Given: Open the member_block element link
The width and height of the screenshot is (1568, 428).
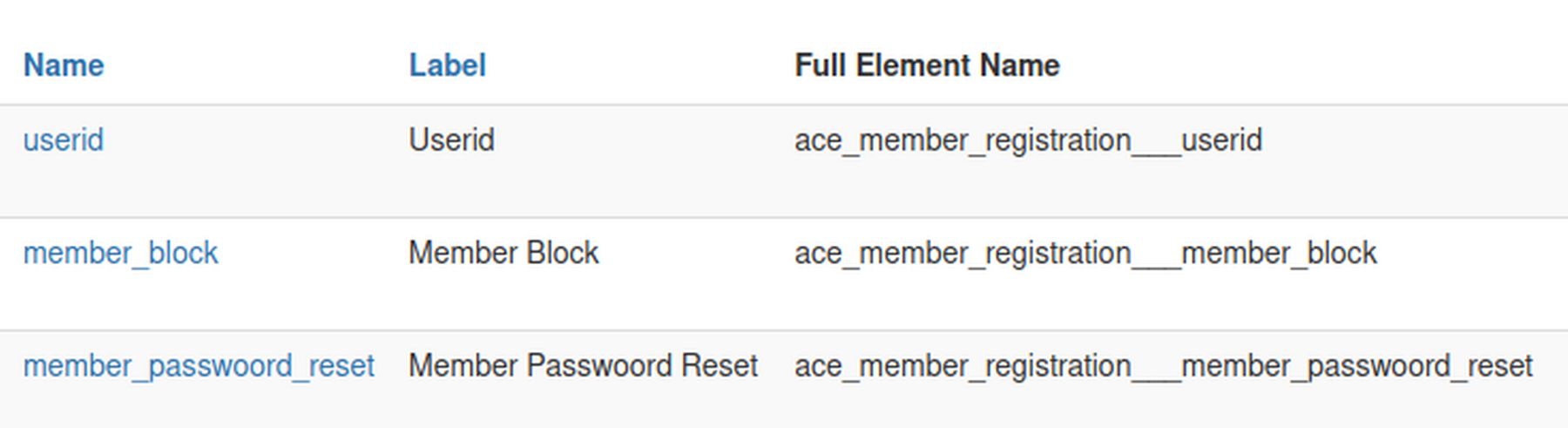Looking at the screenshot, I should point(120,254).
